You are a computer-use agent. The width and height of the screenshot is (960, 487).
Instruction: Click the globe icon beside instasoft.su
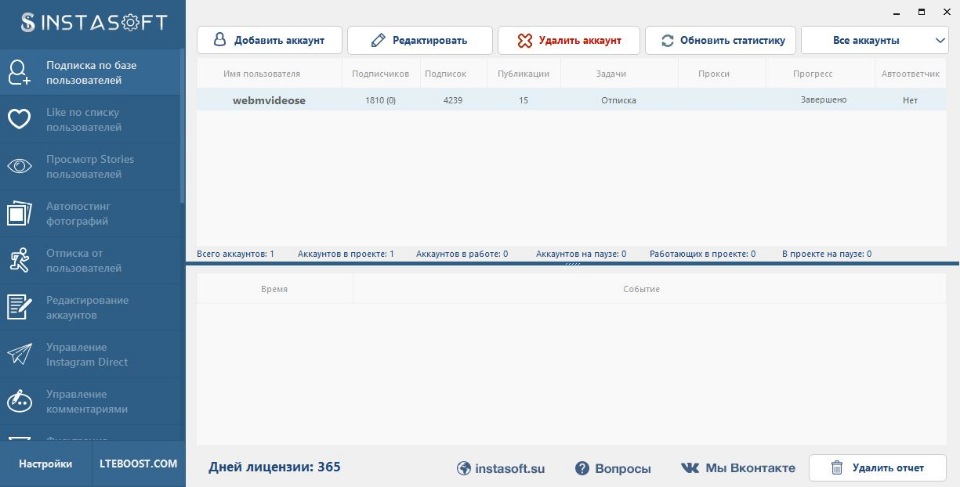(464, 469)
